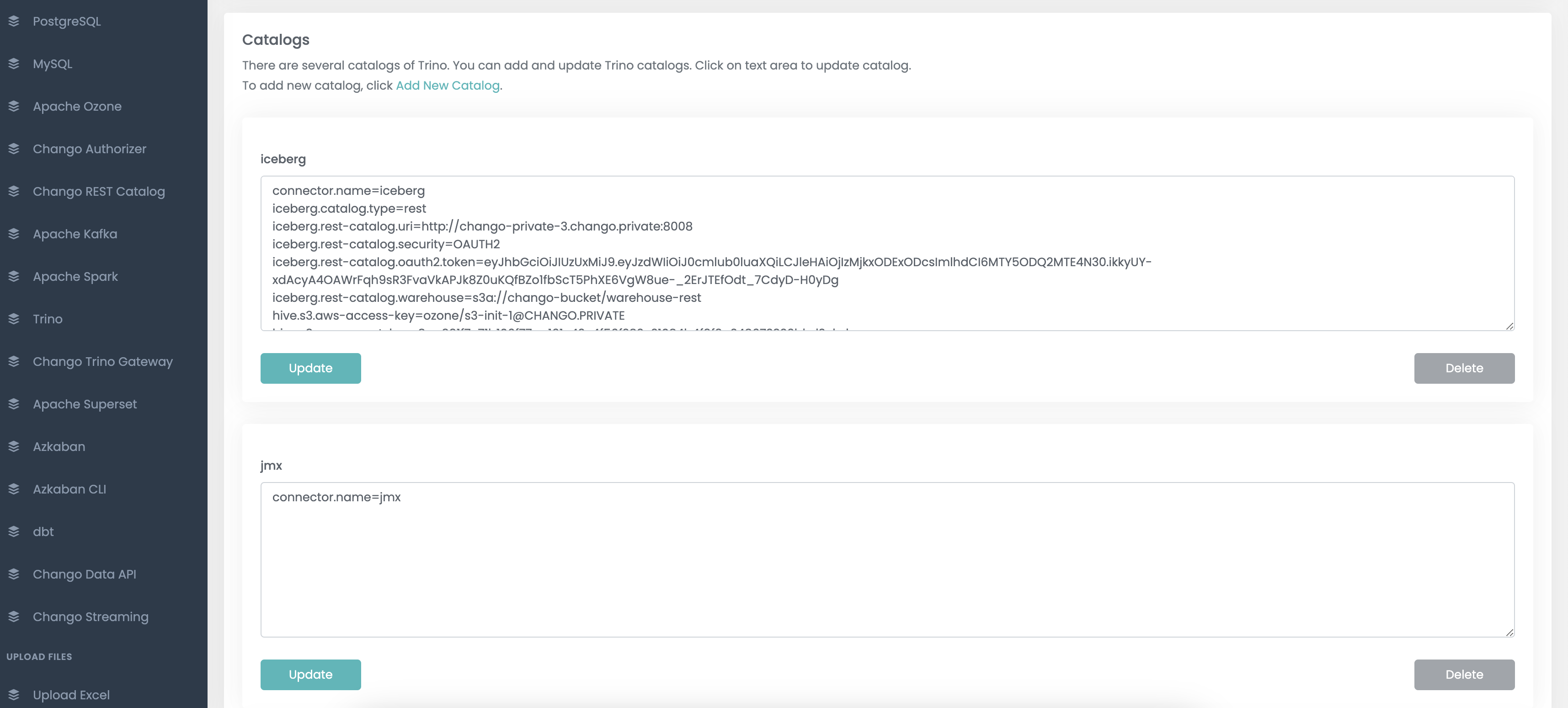
Task: Open the PostgreSQL sidebar item
Action: click(x=67, y=21)
